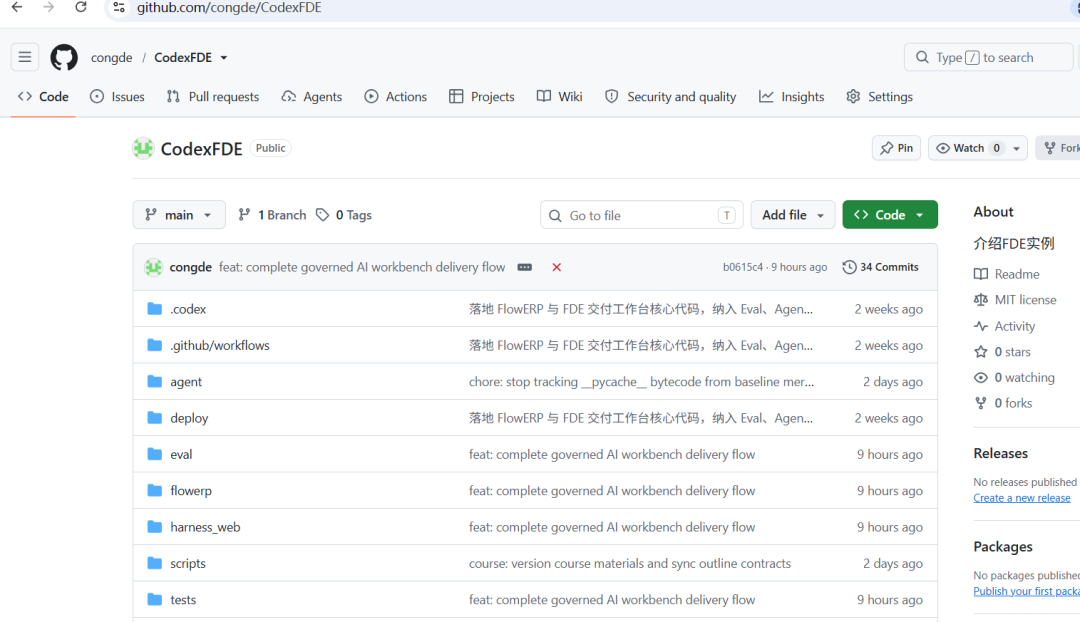Open the Agents tab
Screen dimensions: 1080x622
click(311, 96)
